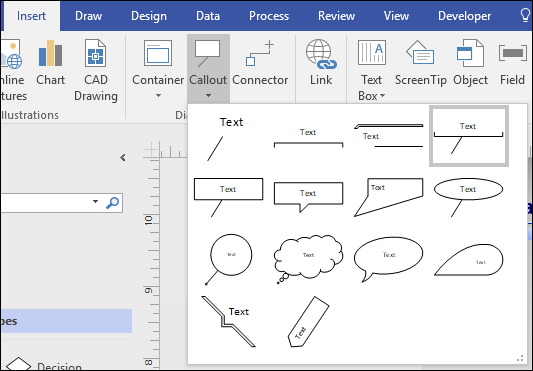Screen dimensions: 533x371
Task: Click the Connector tool icon
Action: tap(260, 53)
